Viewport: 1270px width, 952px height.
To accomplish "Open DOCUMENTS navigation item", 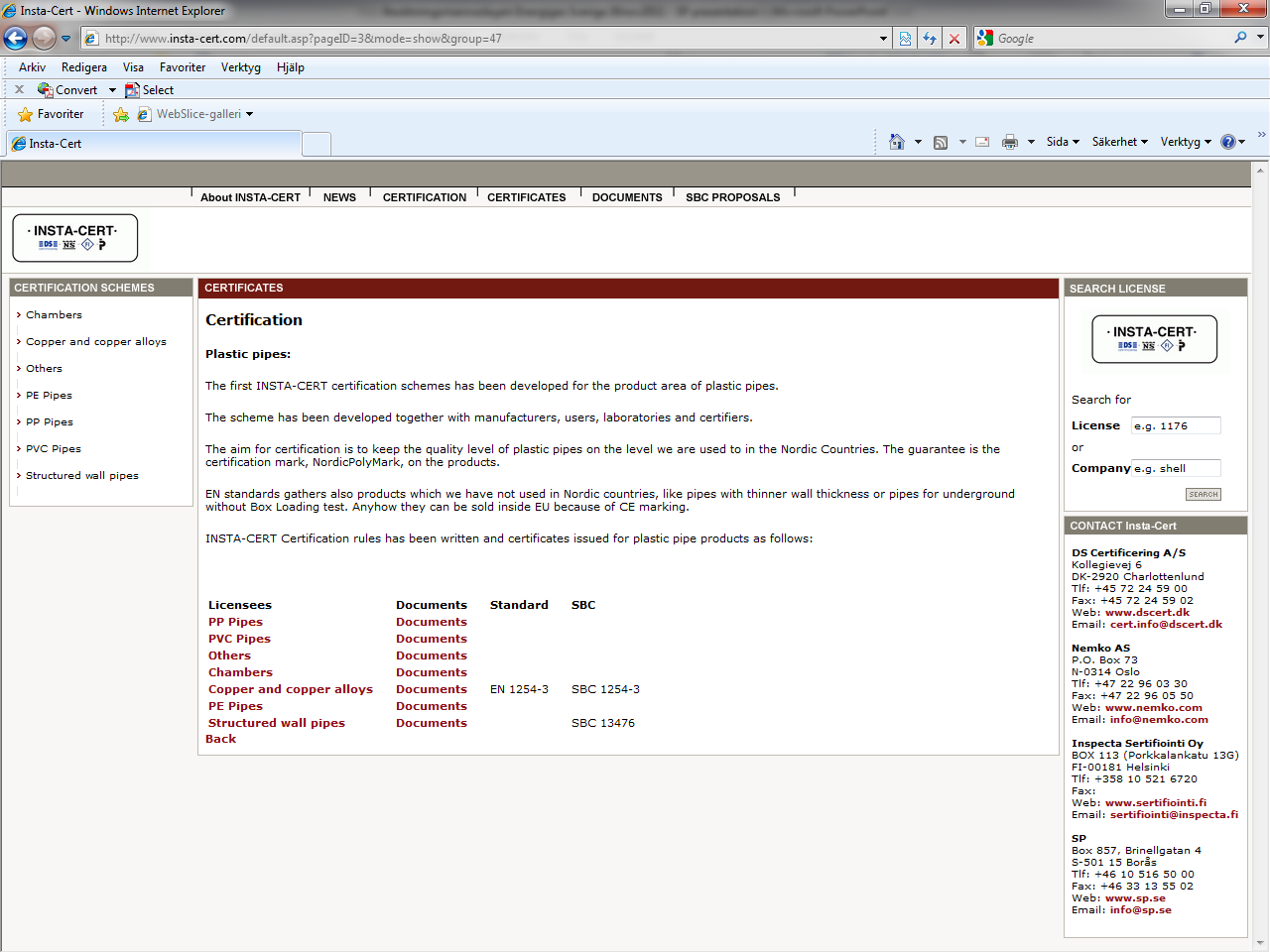I will pyautogui.click(x=627, y=197).
